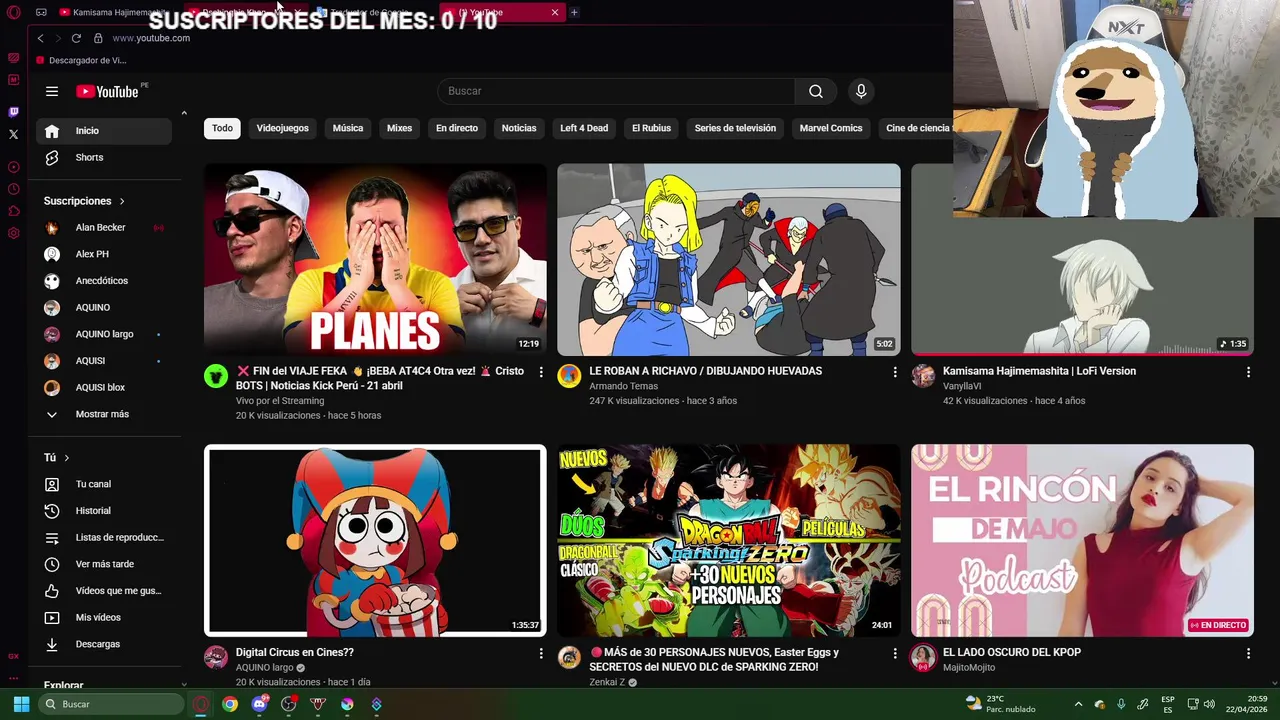Screen dimensions: 1280x720
Task: Open X in Opera sidebar
Action: click(13, 134)
